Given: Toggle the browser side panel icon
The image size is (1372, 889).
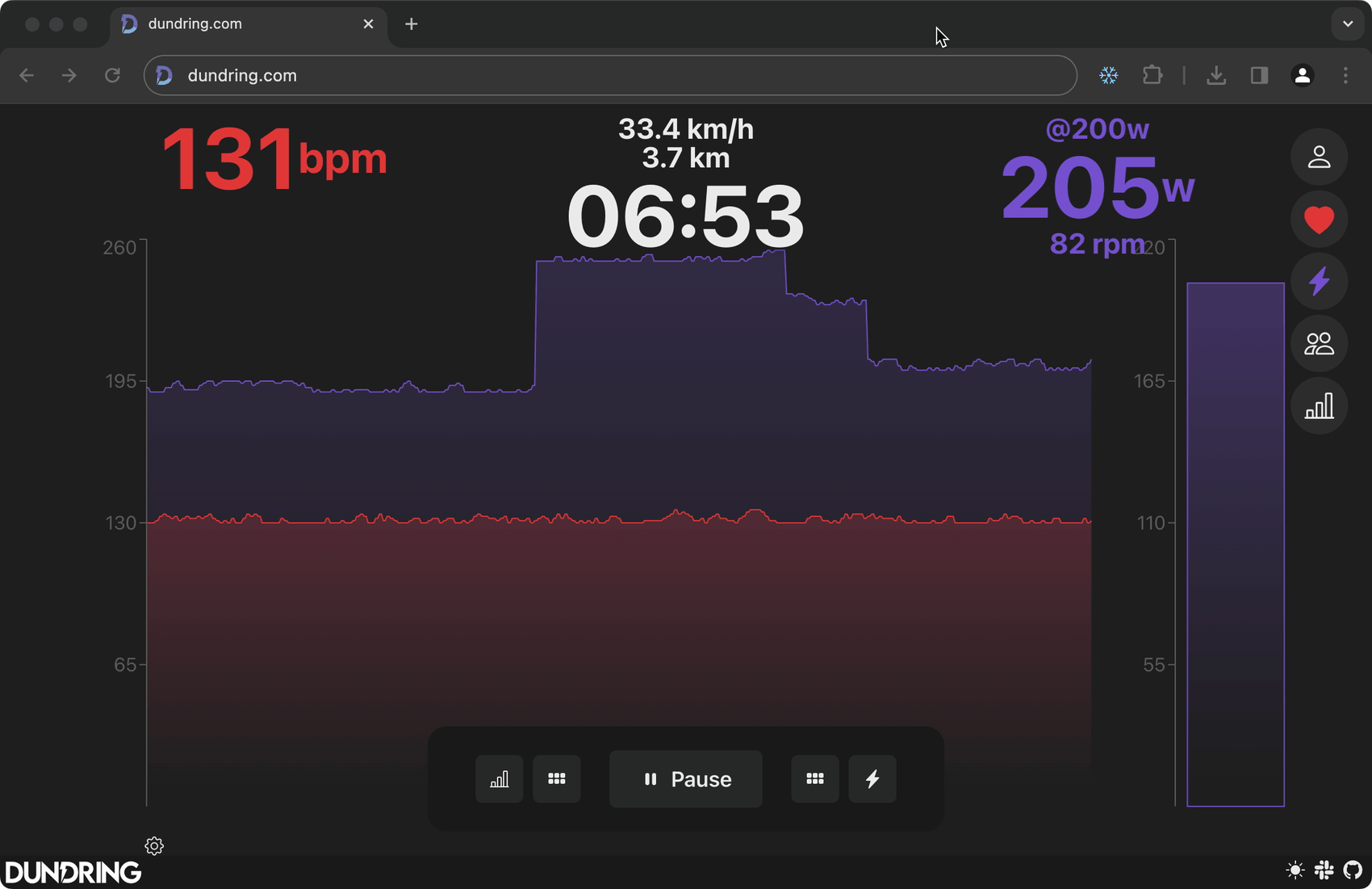Looking at the screenshot, I should (x=1259, y=75).
